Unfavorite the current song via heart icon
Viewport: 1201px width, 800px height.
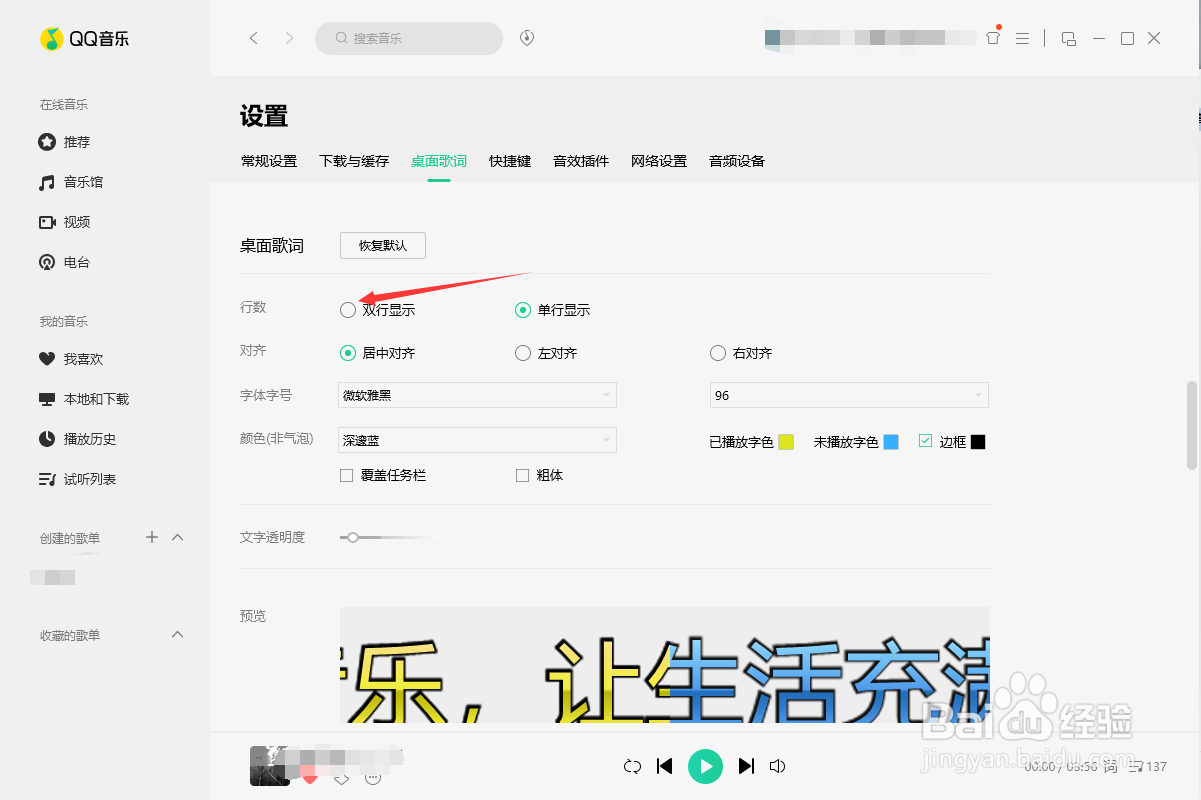[x=310, y=776]
